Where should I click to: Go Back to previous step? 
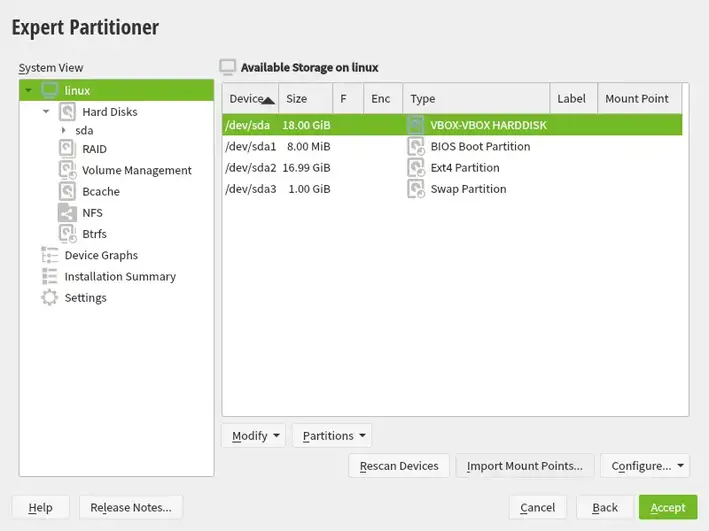point(605,507)
